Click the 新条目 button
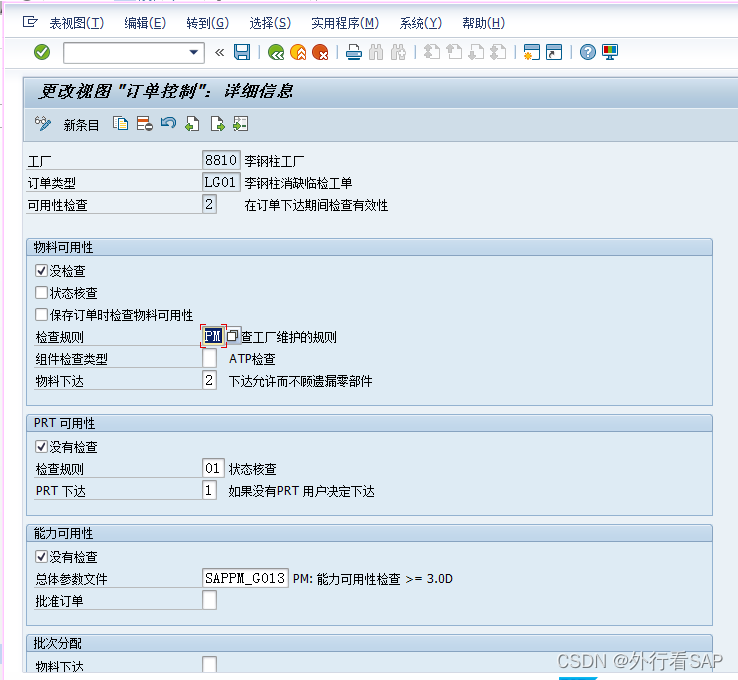The width and height of the screenshot is (738, 680). point(81,125)
